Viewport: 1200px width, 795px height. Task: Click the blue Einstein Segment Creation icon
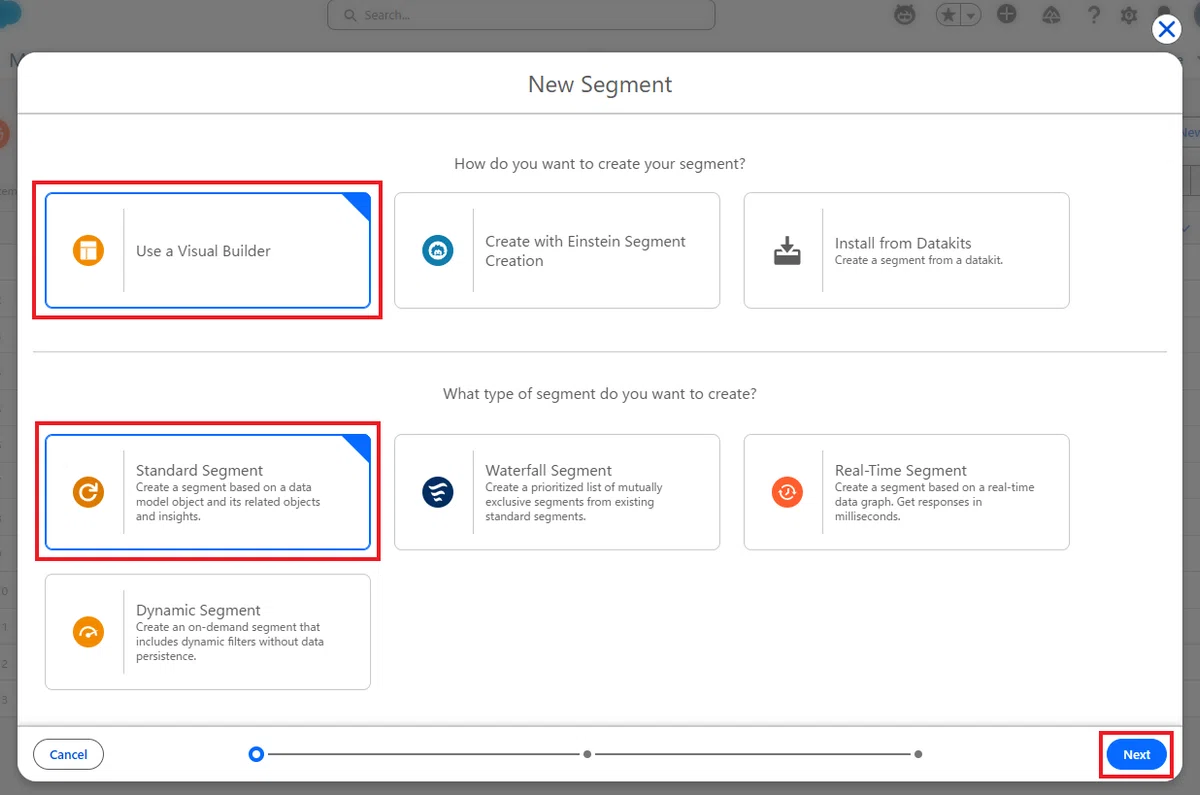[x=437, y=250]
